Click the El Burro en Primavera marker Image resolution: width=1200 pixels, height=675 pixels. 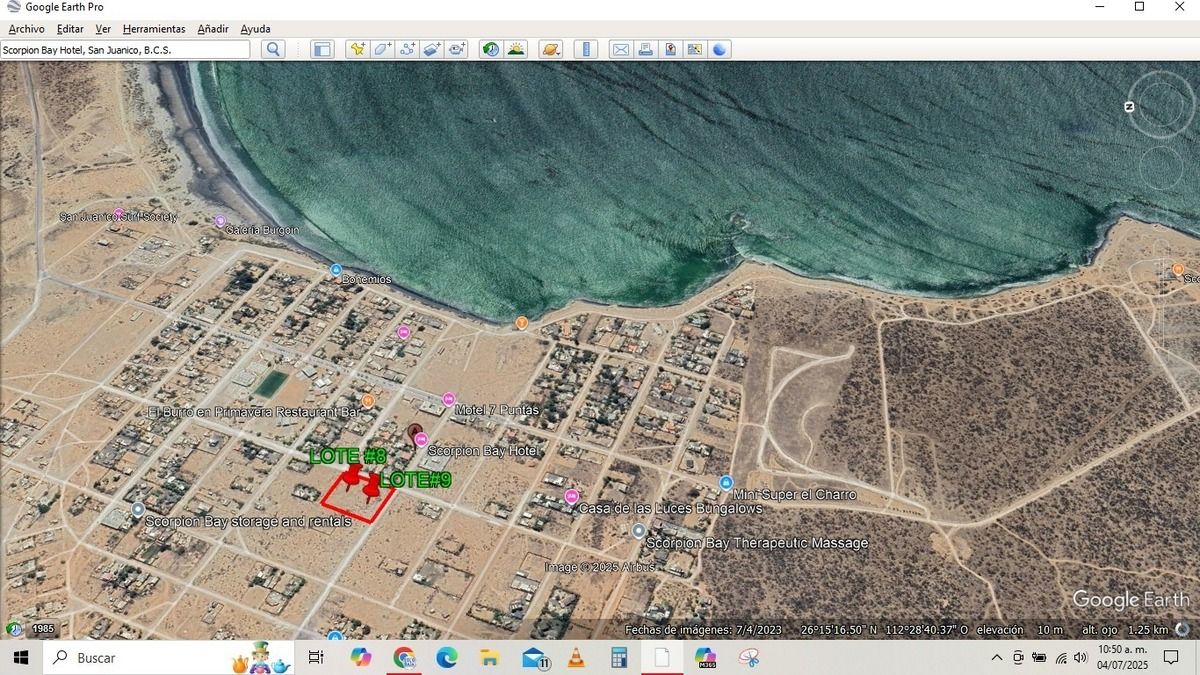[368, 400]
